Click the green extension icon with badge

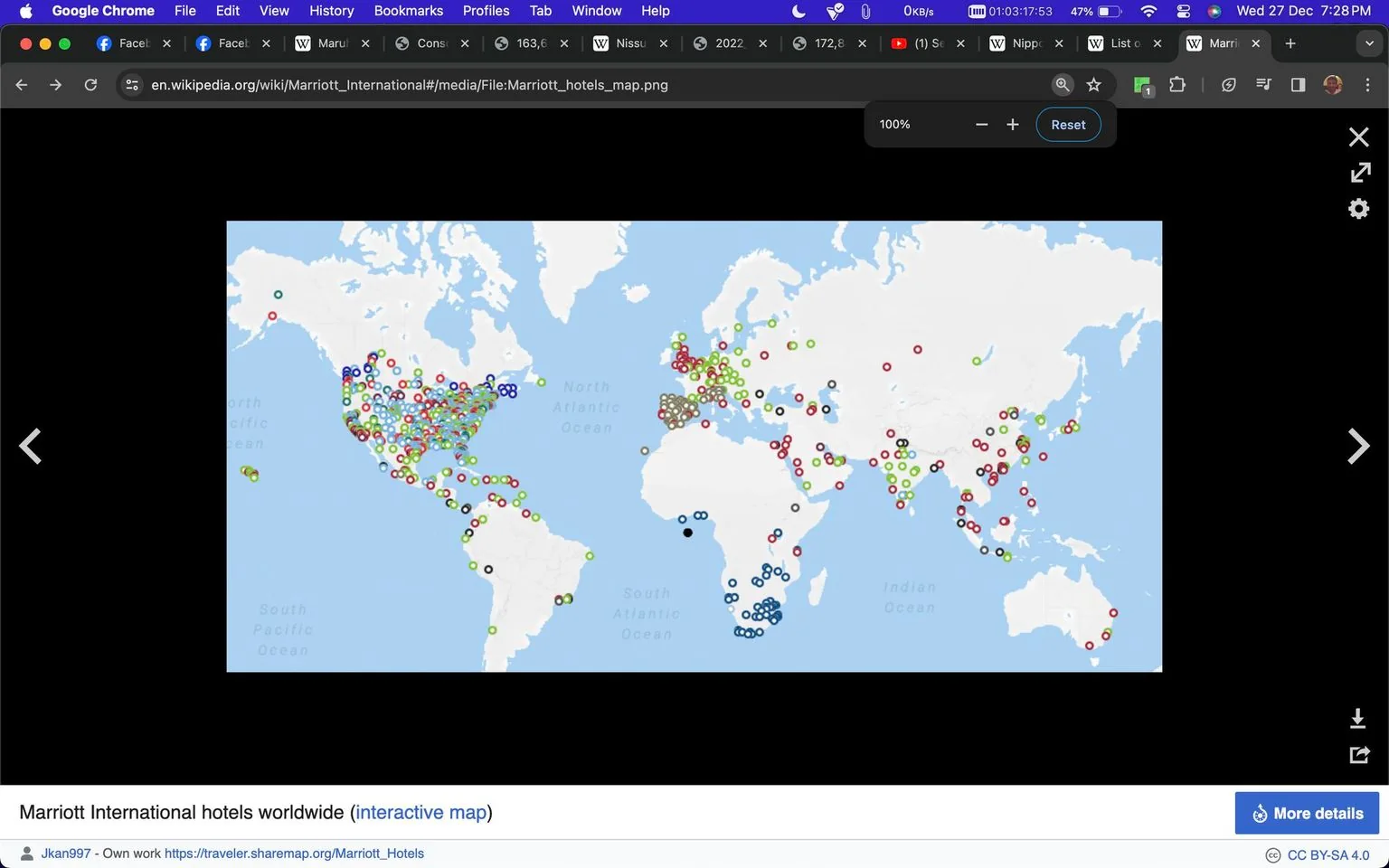point(1143,86)
